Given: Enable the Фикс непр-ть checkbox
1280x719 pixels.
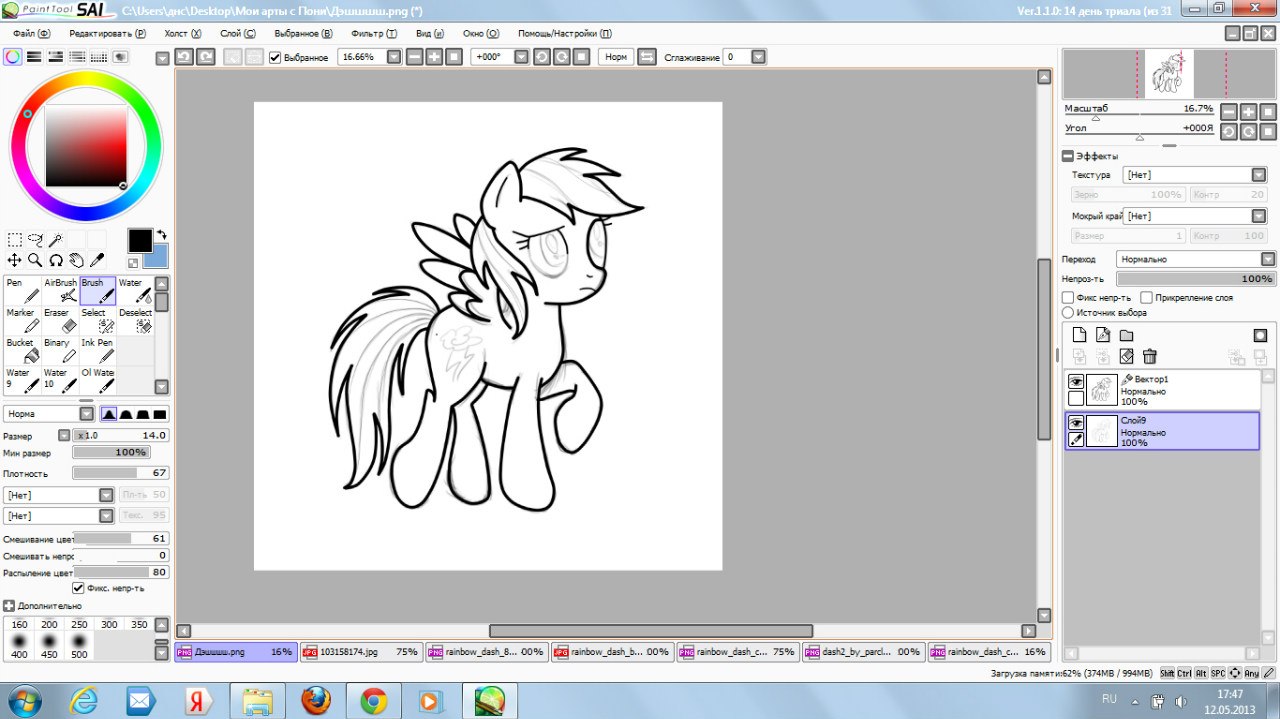Looking at the screenshot, I should [x=1068, y=298].
